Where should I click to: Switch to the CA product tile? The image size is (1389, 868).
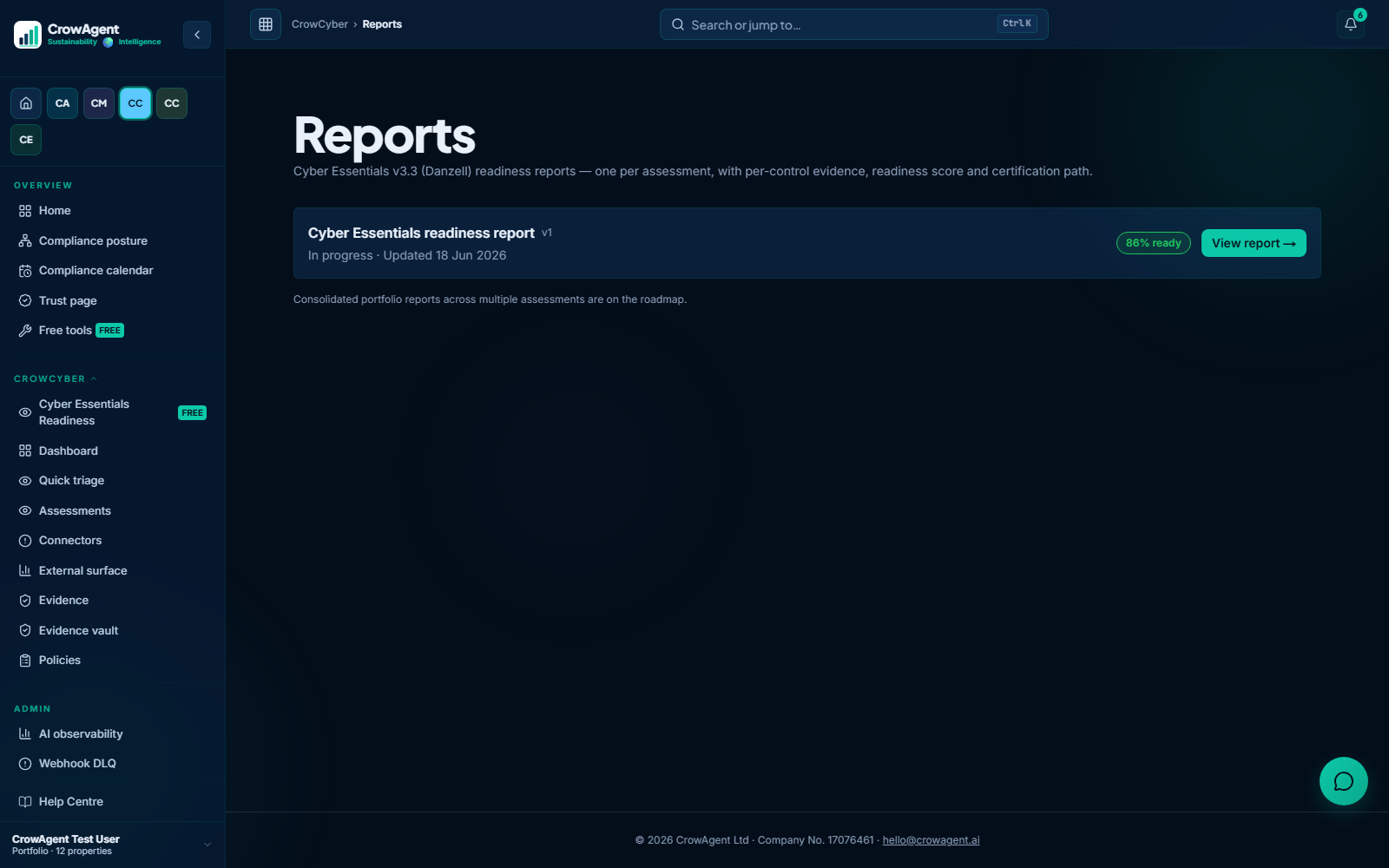point(63,103)
